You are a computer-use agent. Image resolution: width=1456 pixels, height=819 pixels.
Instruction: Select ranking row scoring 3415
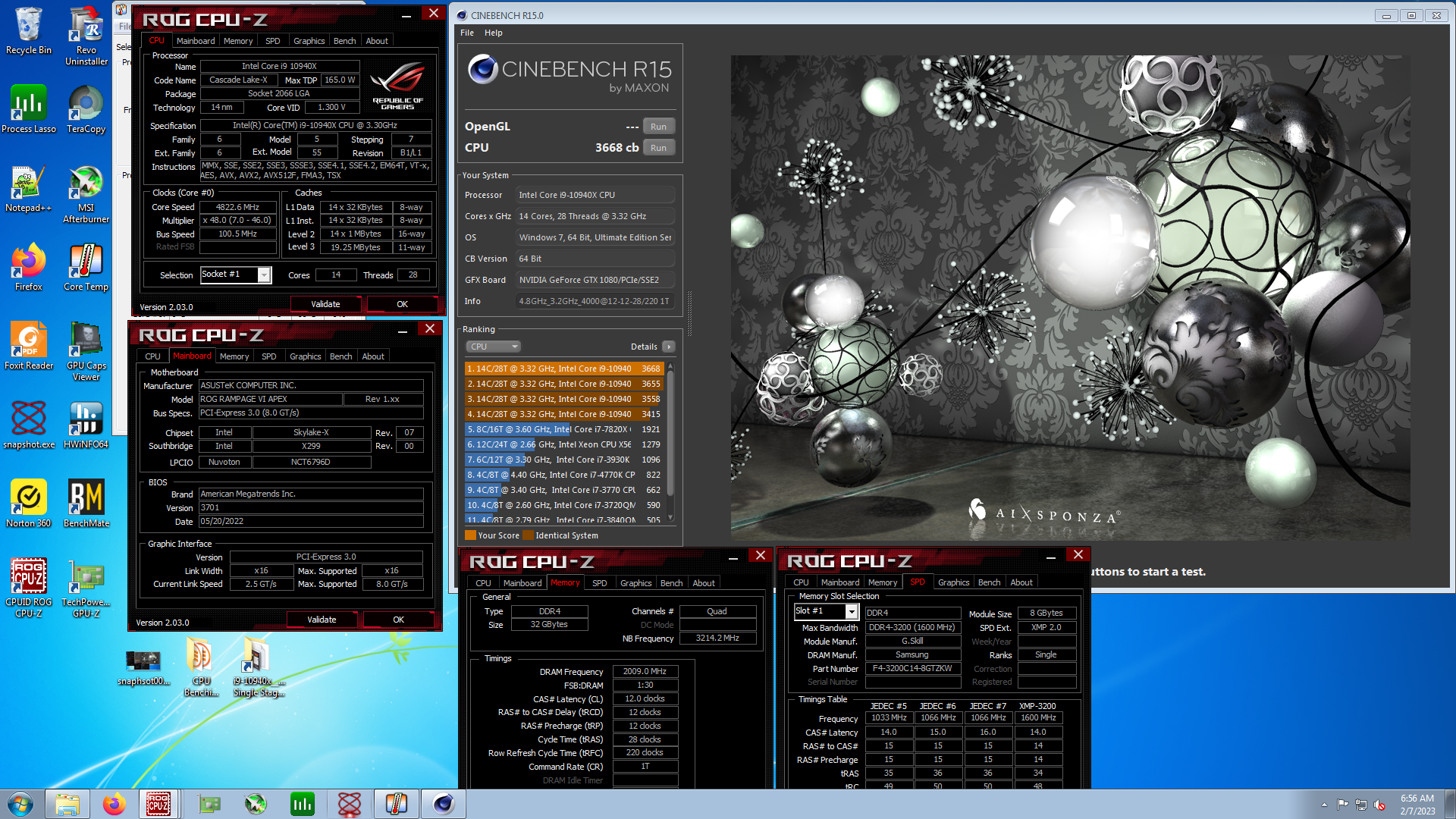click(x=564, y=414)
